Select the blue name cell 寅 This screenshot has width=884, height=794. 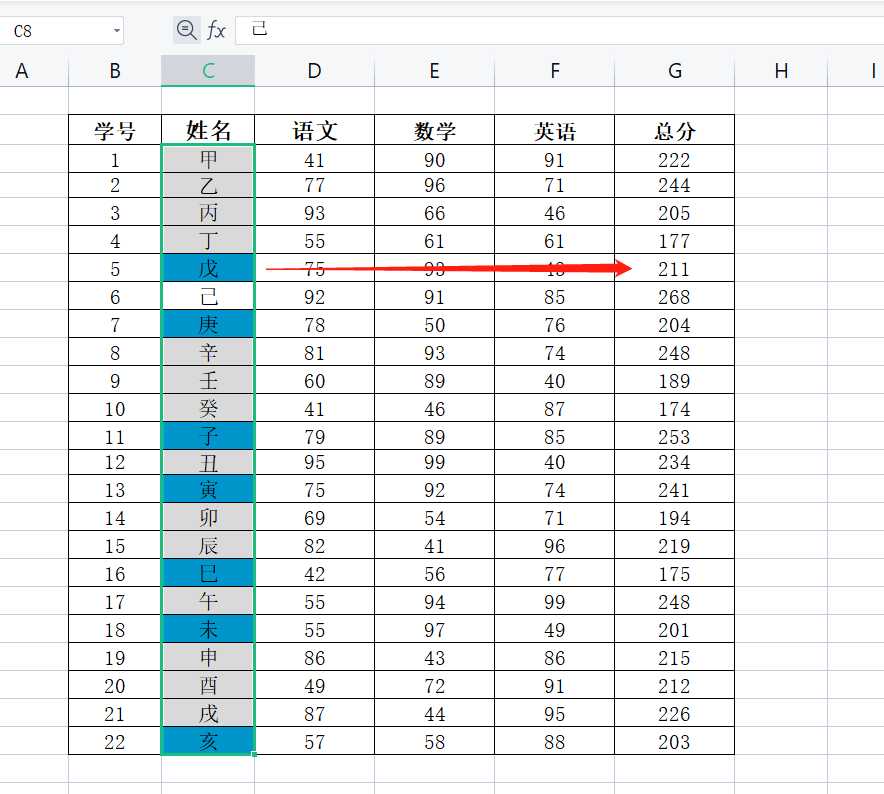pyautogui.click(x=208, y=489)
